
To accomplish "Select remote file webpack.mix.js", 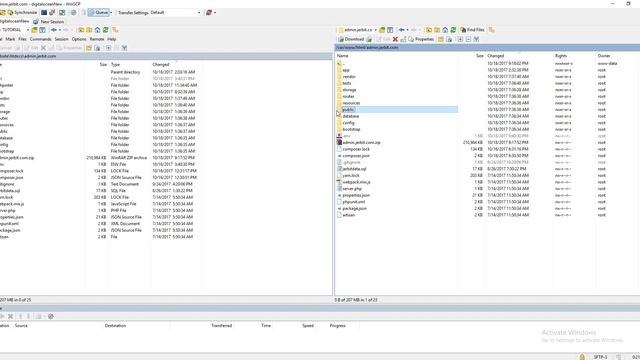I will [357, 182].
